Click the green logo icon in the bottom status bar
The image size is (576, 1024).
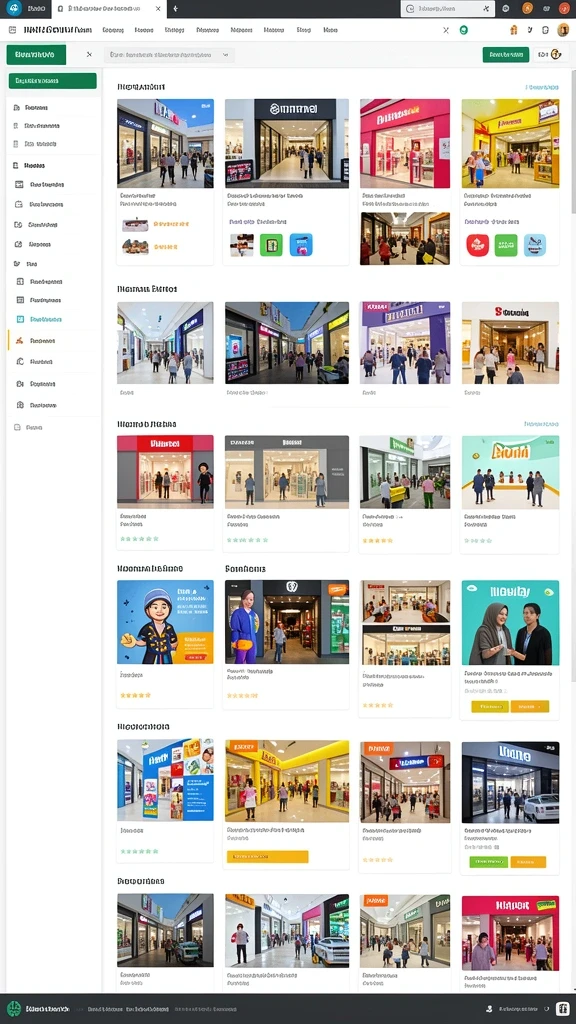tap(14, 1009)
